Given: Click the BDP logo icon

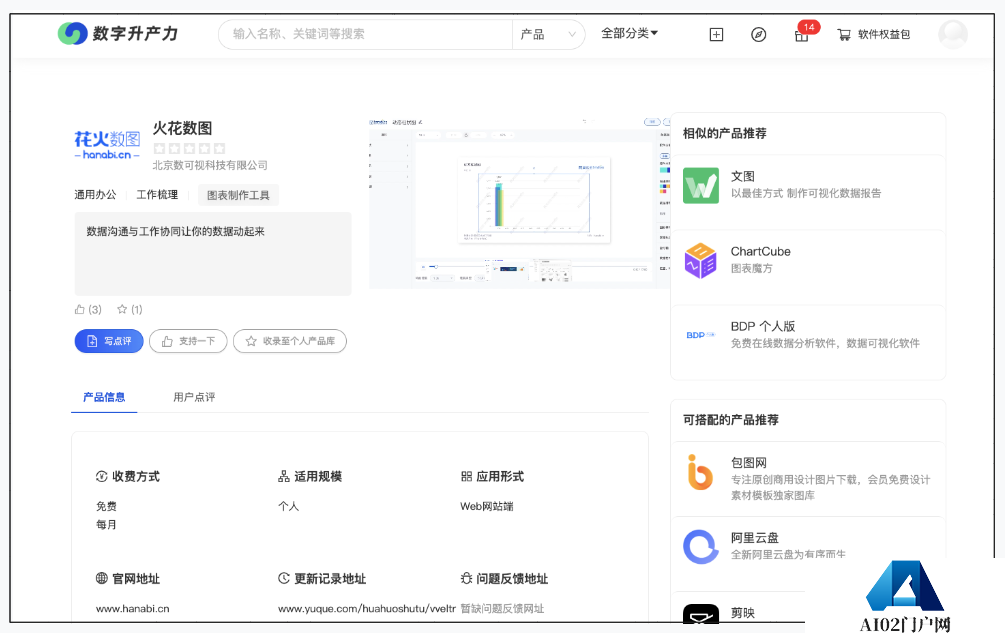Looking at the screenshot, I should pos(701,335).
